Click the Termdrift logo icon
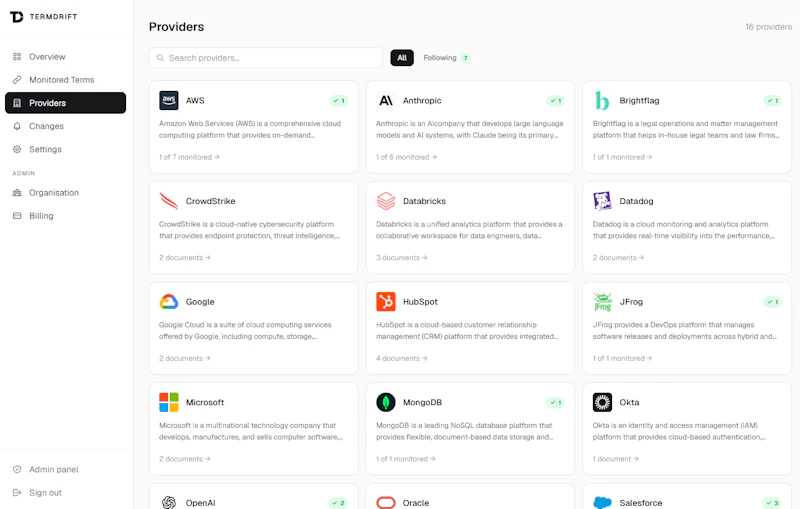Image resolution: width=800 pixels, height=509 pixels. click(x=16, y=17)
